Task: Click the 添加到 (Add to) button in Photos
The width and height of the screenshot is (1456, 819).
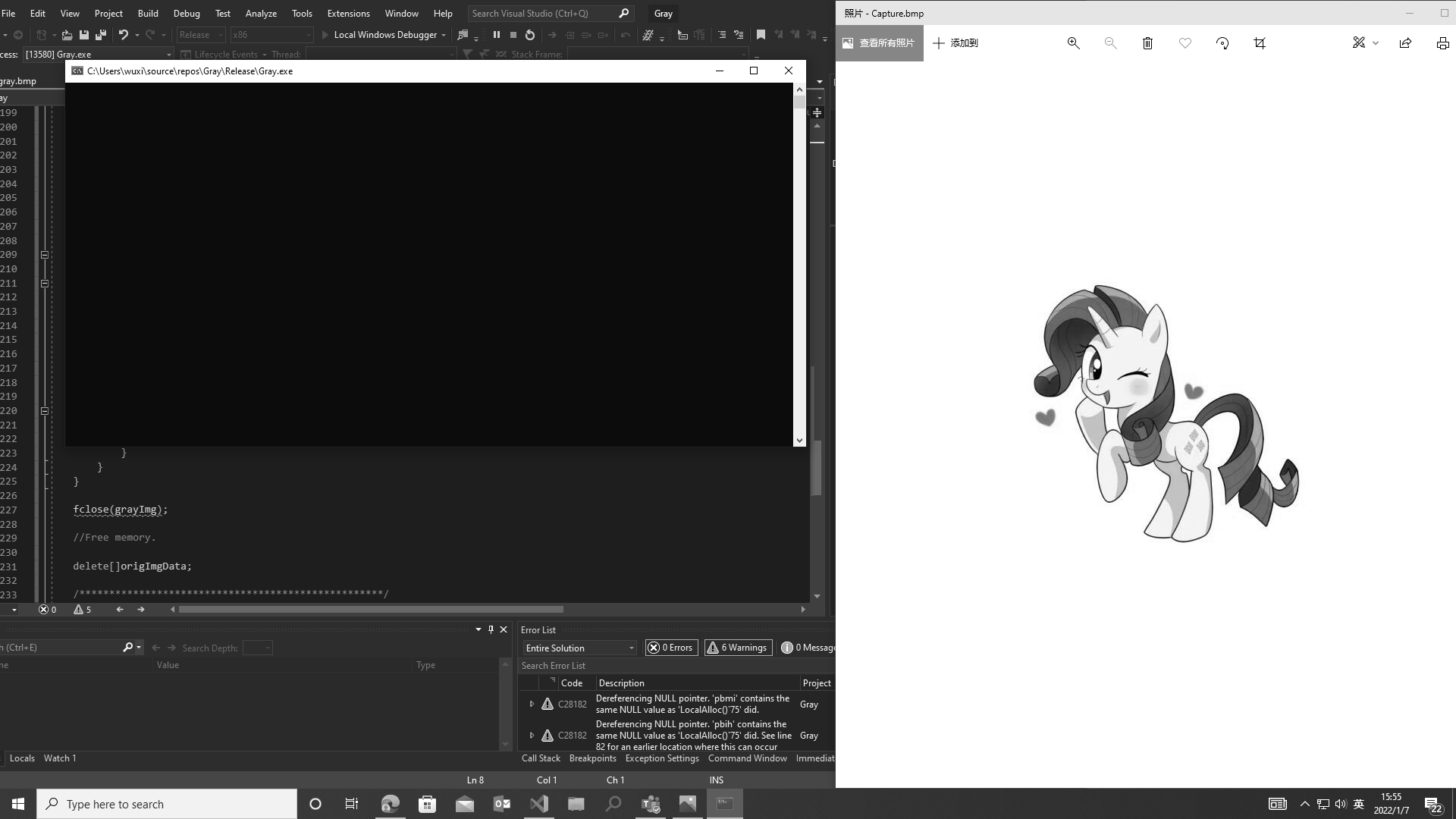Action: [955, 43]
